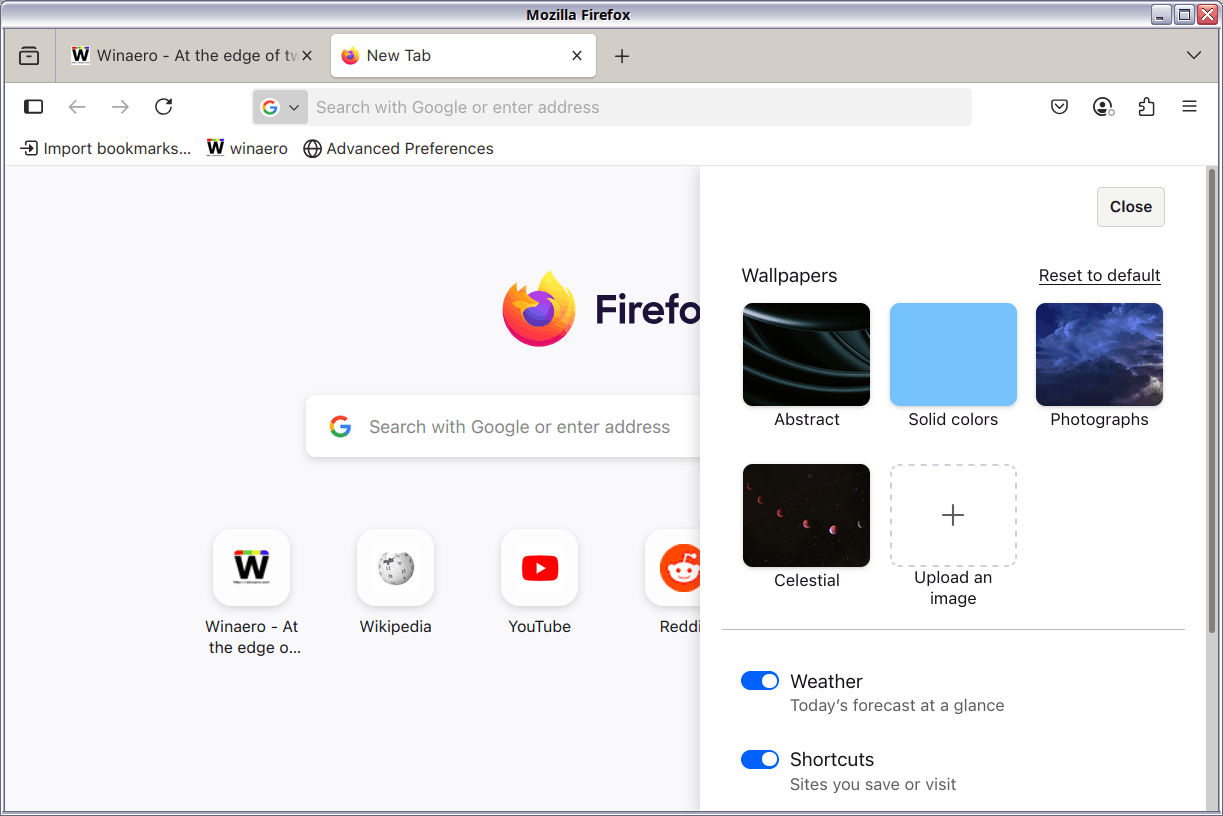Open Advanced Preferences bookmark
Viewport: 1223px width, 816px height.
[398, 148]
